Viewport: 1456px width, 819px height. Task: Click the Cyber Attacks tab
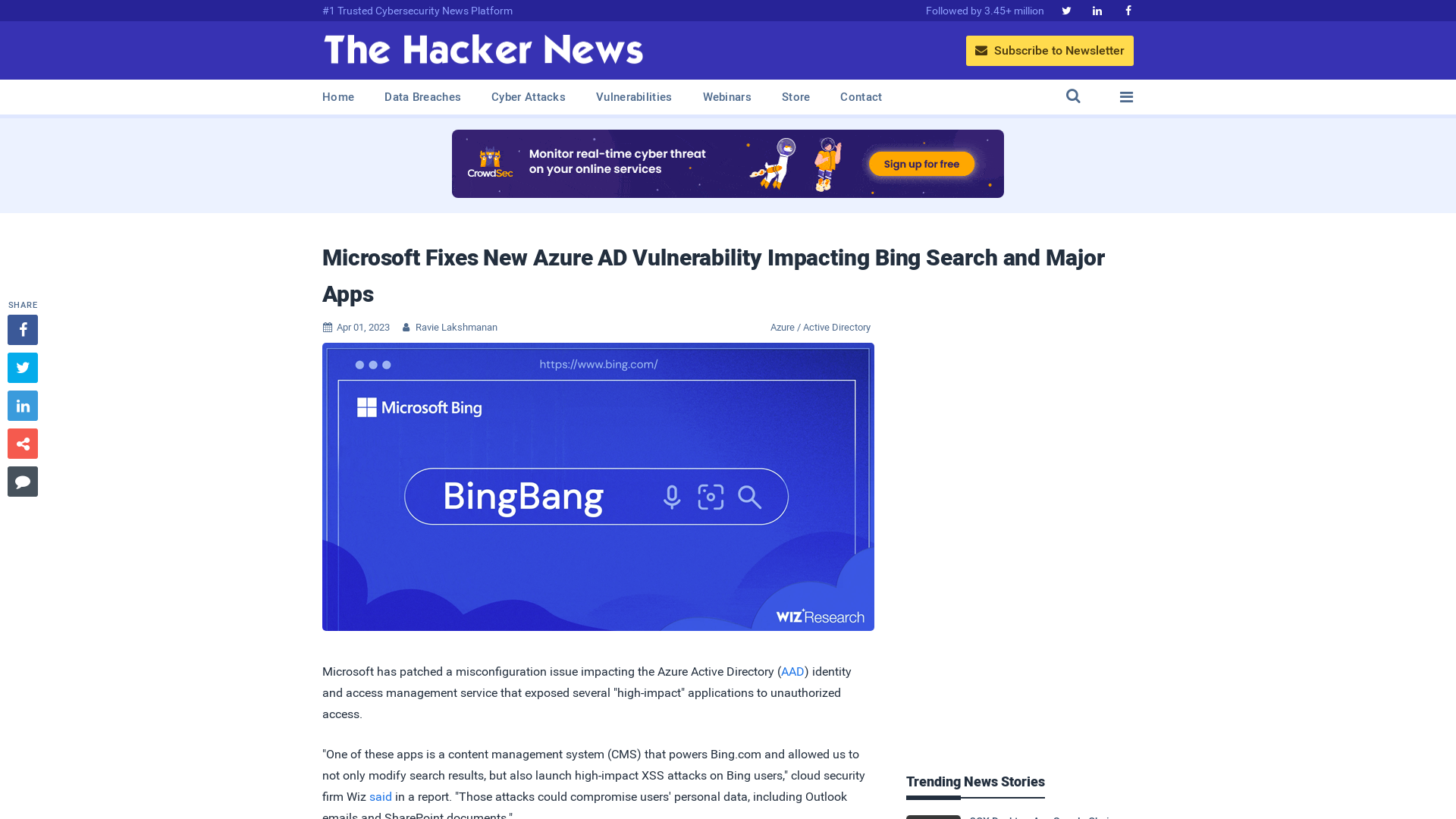(528, 96)
